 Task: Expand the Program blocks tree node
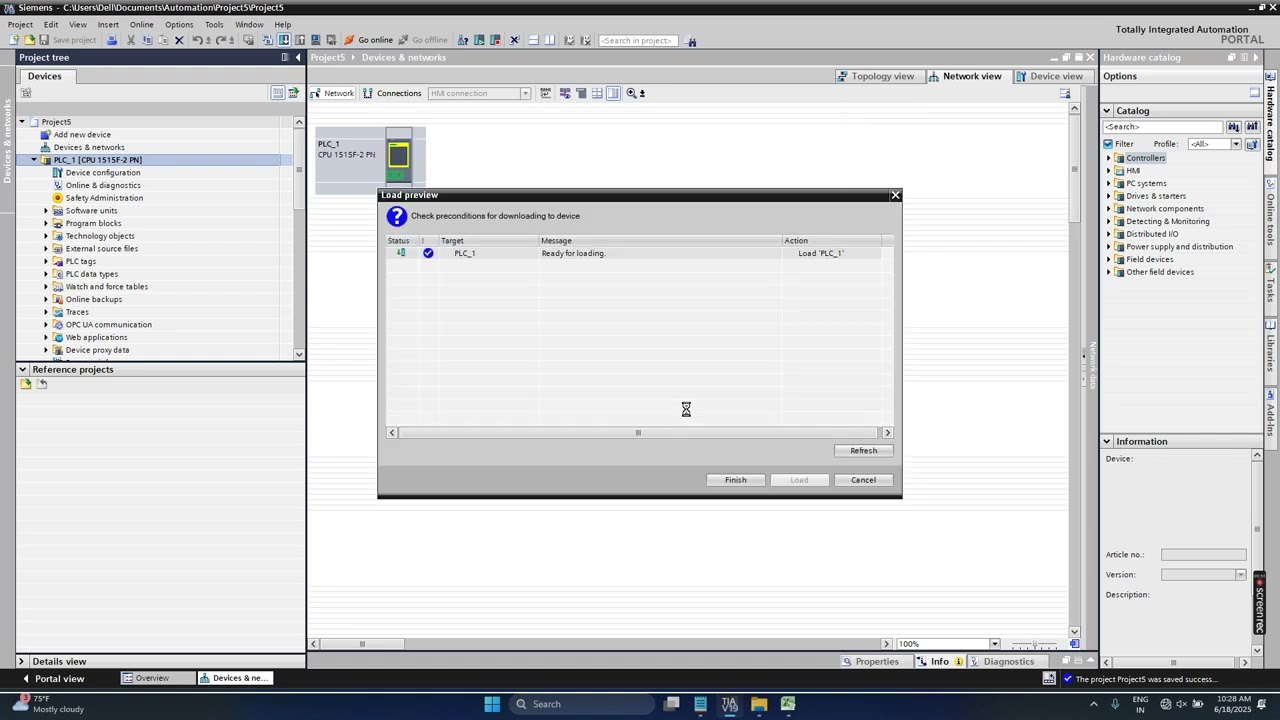(46, 223)
